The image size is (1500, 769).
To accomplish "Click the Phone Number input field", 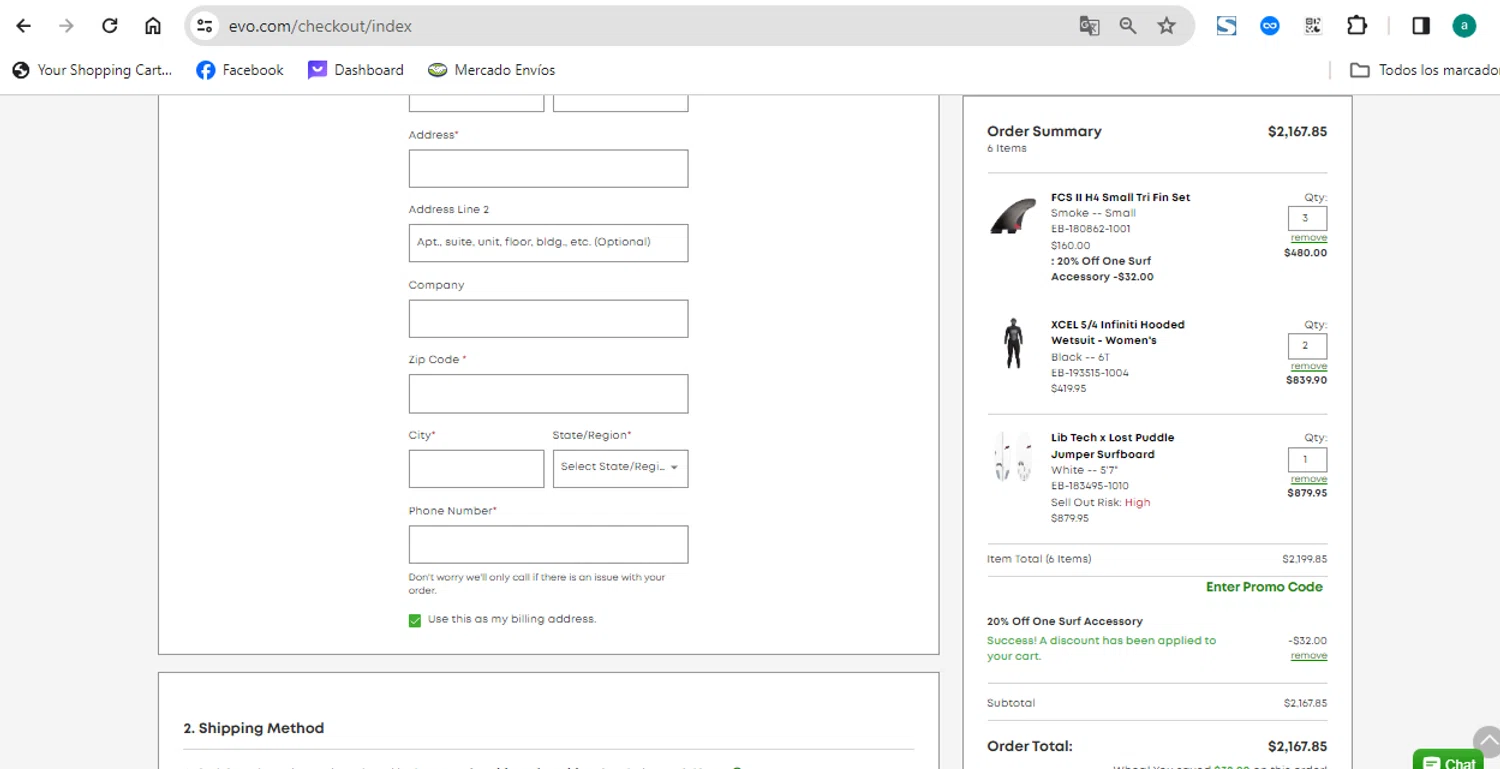I will 548,545.
